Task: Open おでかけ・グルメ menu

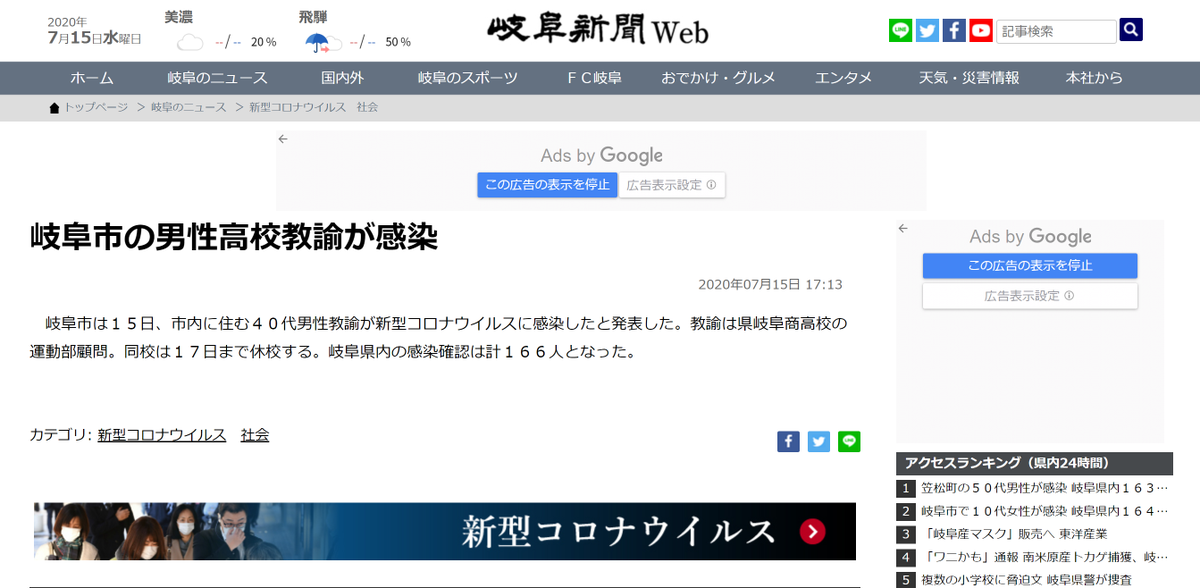Action: (719, 78)
